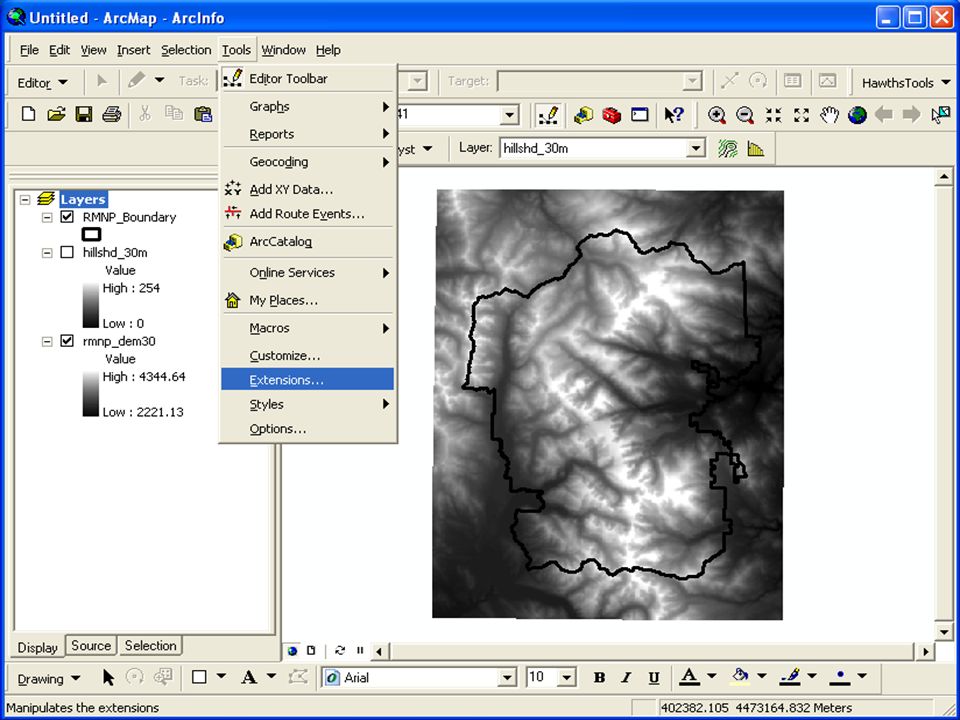The width and height of the screenshot is (960, 720).
Task: Click the horizontal scrollbar left arrow
Action: [379, 651]
